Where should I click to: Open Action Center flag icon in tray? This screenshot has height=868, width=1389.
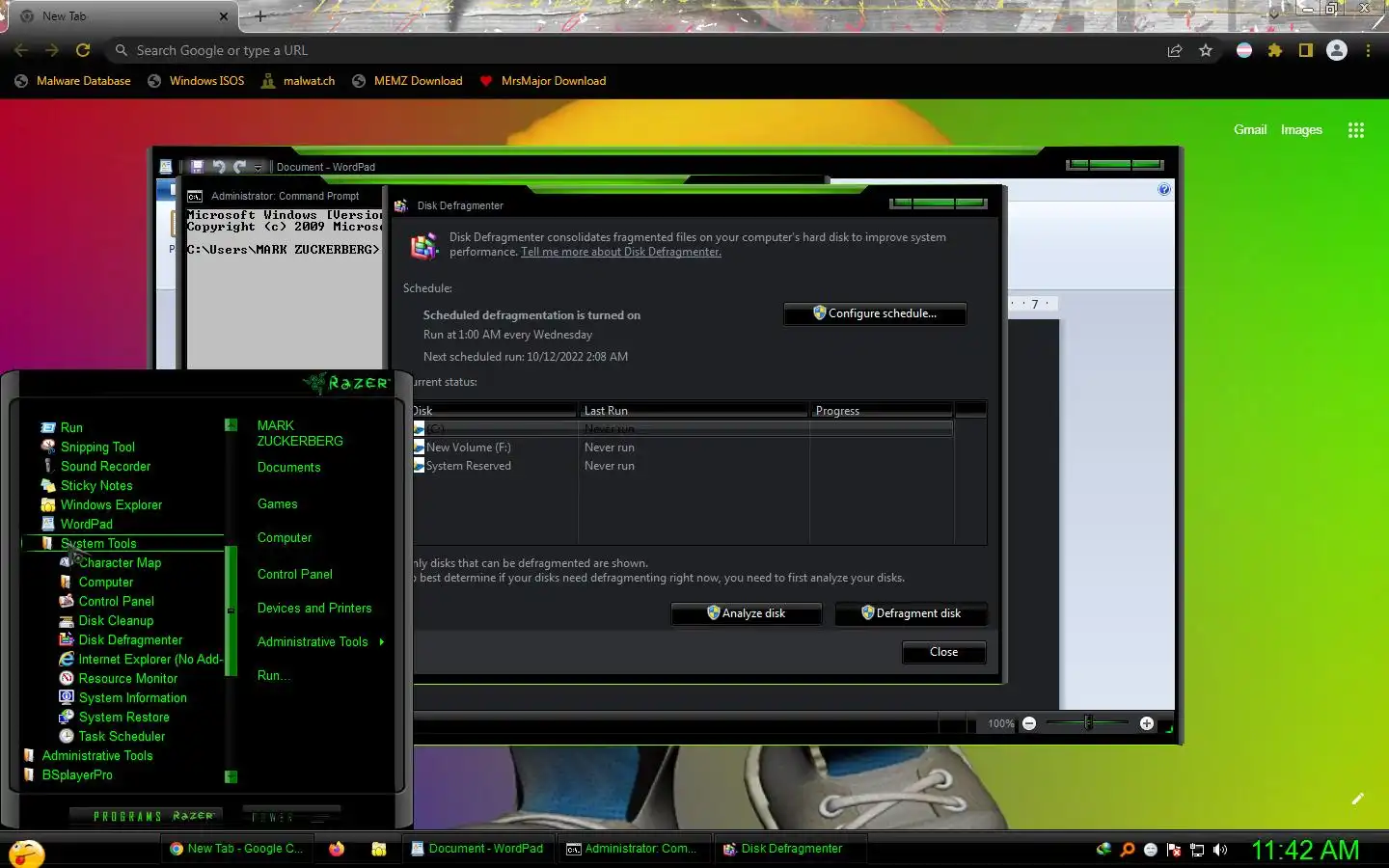pyautogui.click(x=1174, y=850)
